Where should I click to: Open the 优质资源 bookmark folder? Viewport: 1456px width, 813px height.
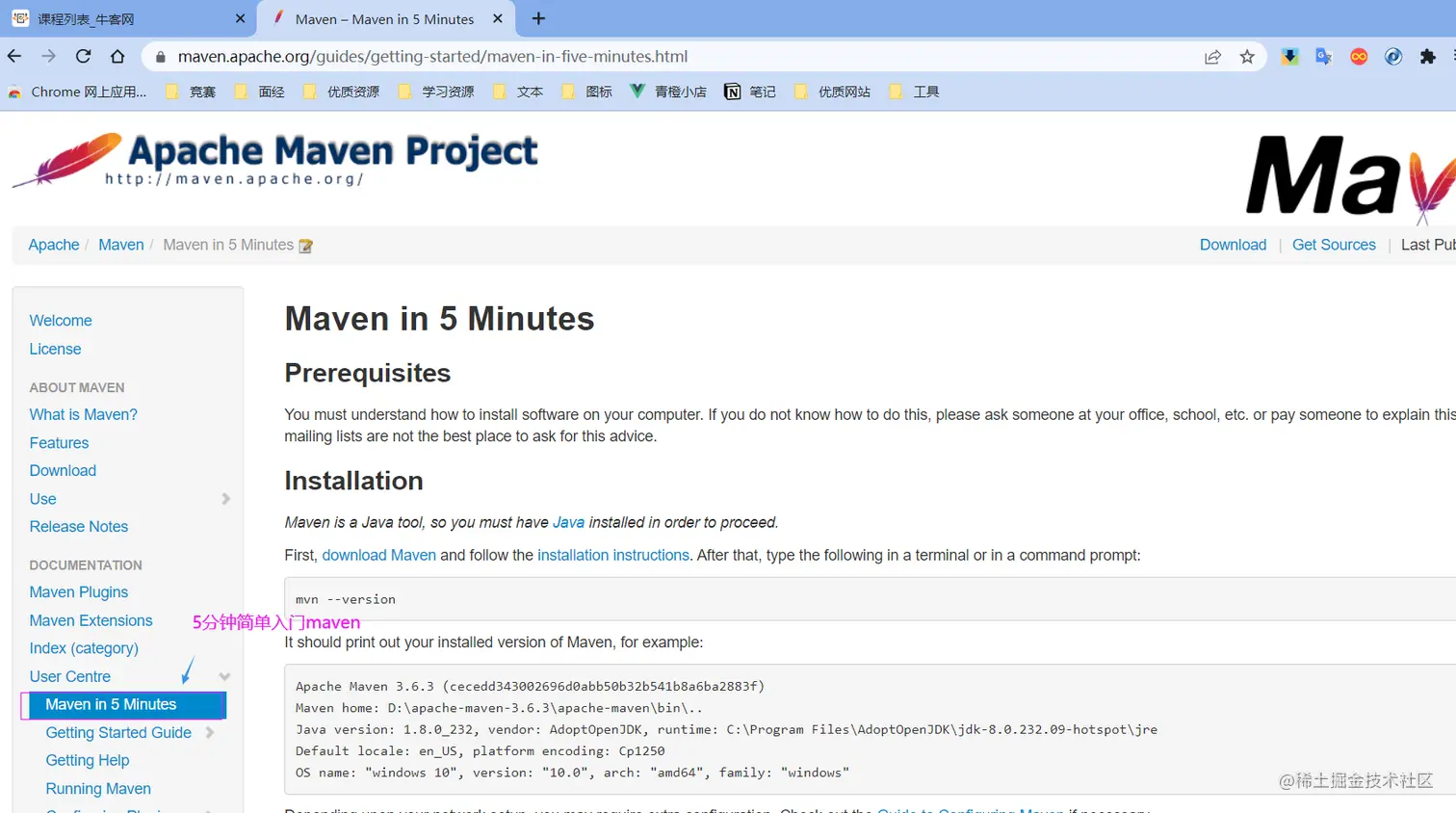tap(341, 92)
